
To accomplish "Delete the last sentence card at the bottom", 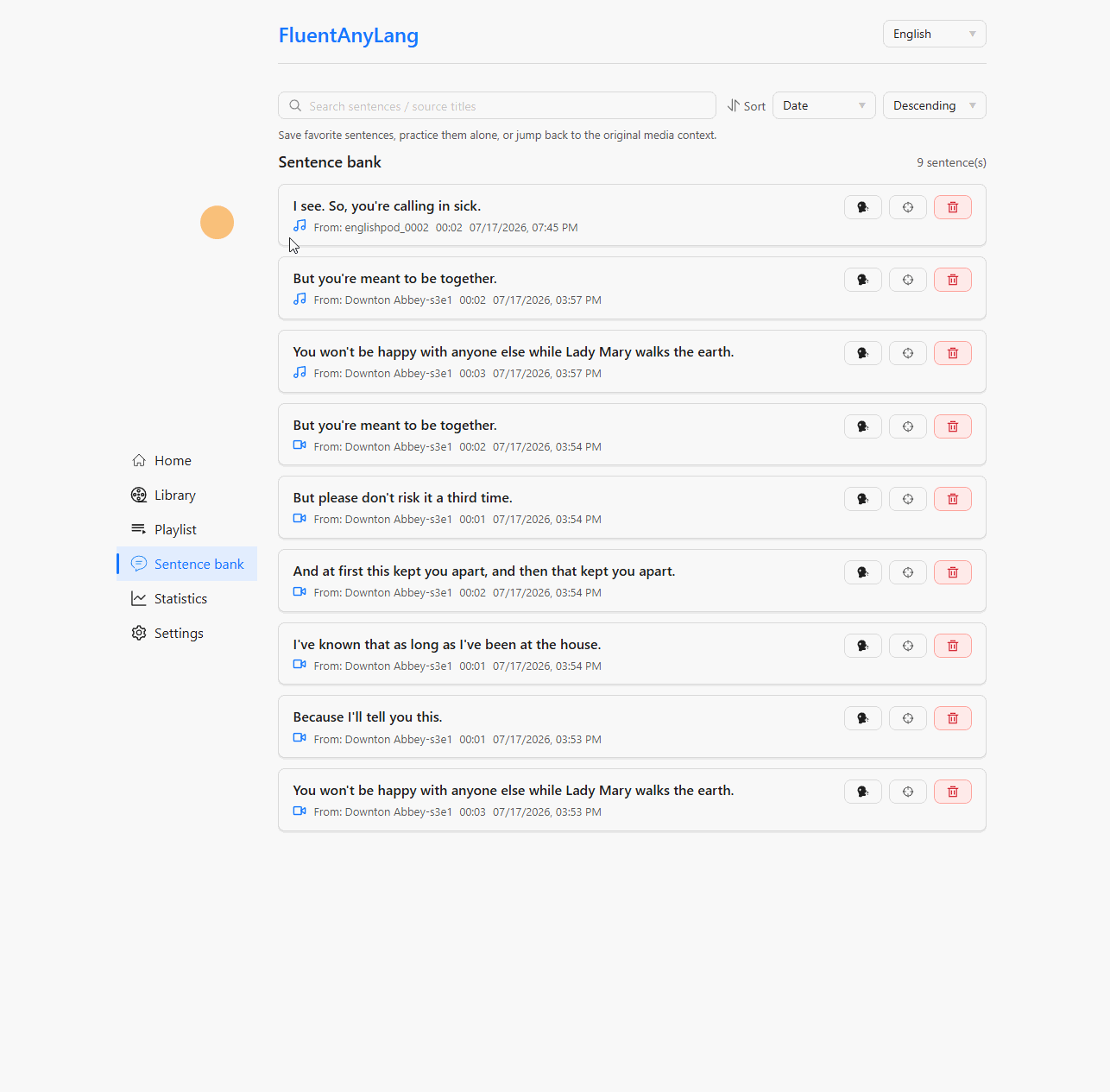I will [953, 792].
